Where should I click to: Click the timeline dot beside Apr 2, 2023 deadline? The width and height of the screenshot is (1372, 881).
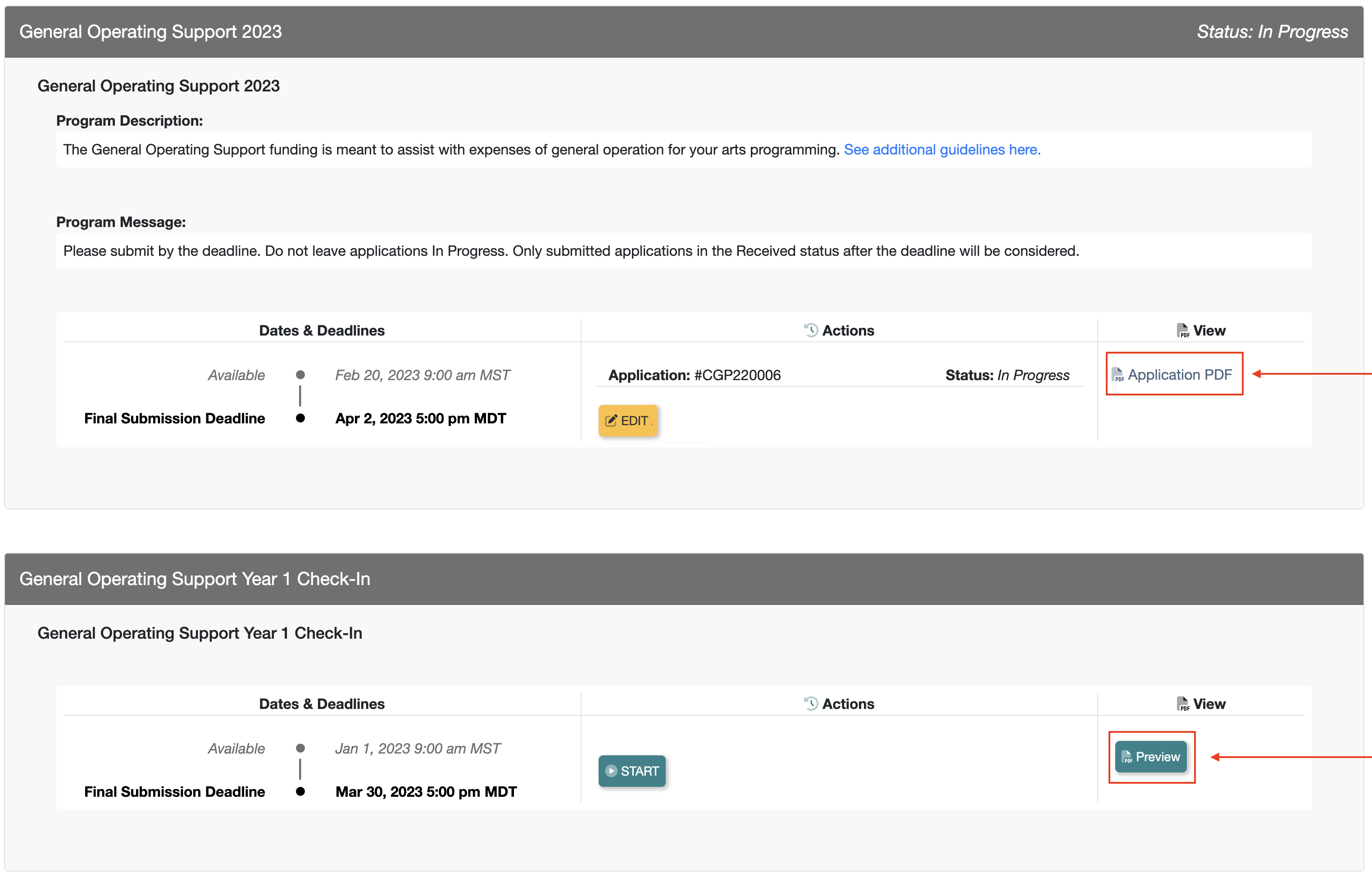[x=300, y=418]
